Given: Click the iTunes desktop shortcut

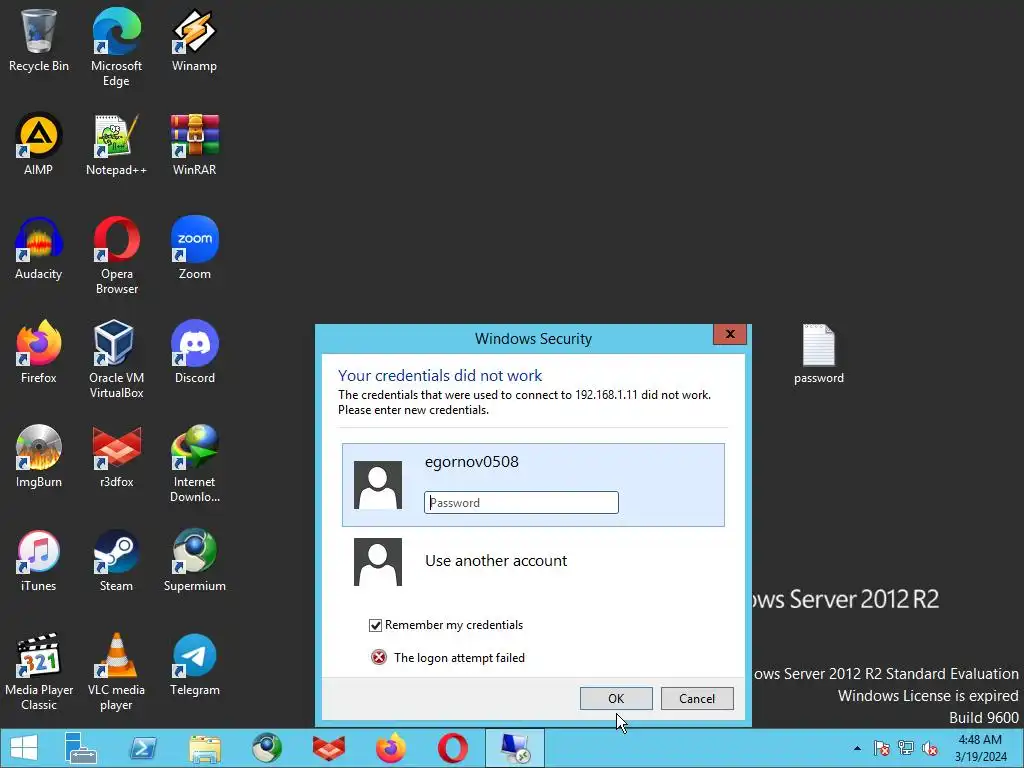Looking at the screenshot, I should (39, 560).
